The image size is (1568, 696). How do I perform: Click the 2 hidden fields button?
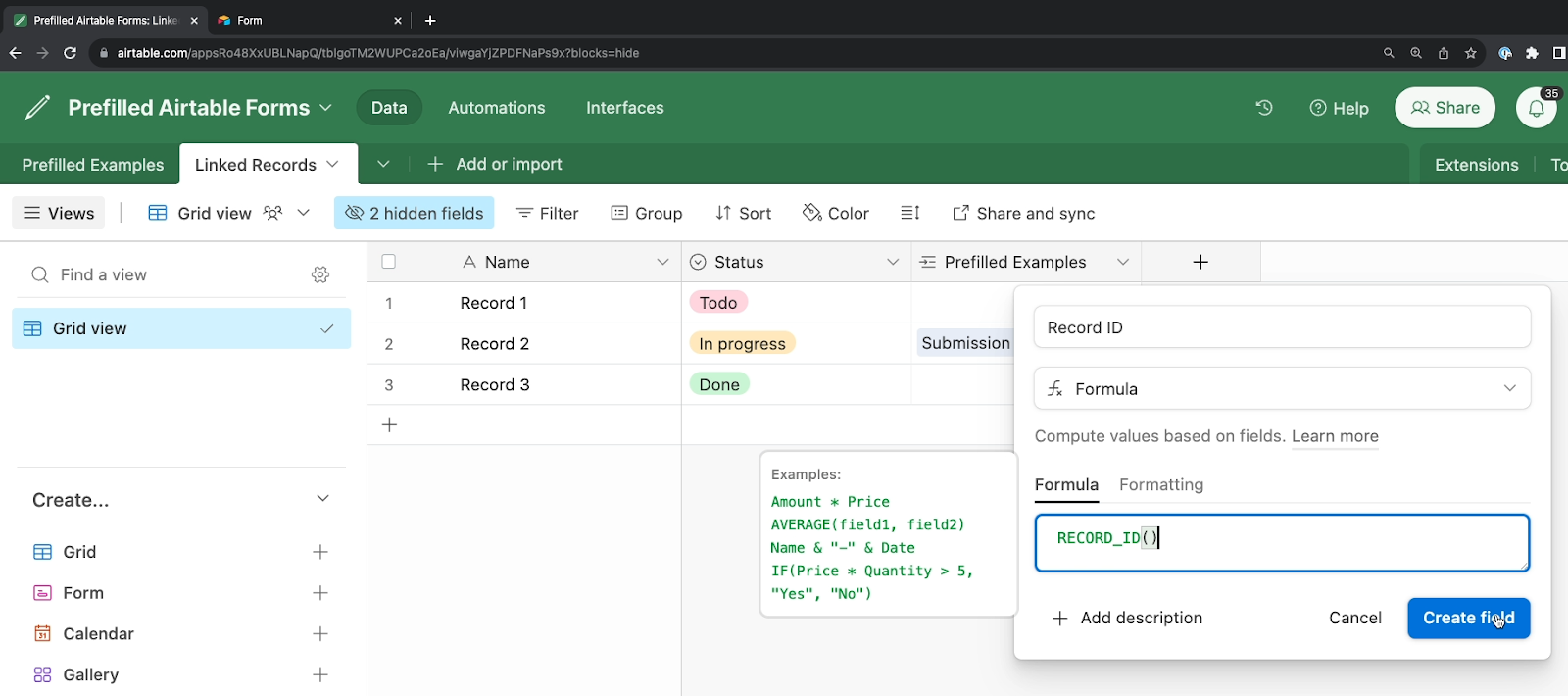[x=414, y=213]
